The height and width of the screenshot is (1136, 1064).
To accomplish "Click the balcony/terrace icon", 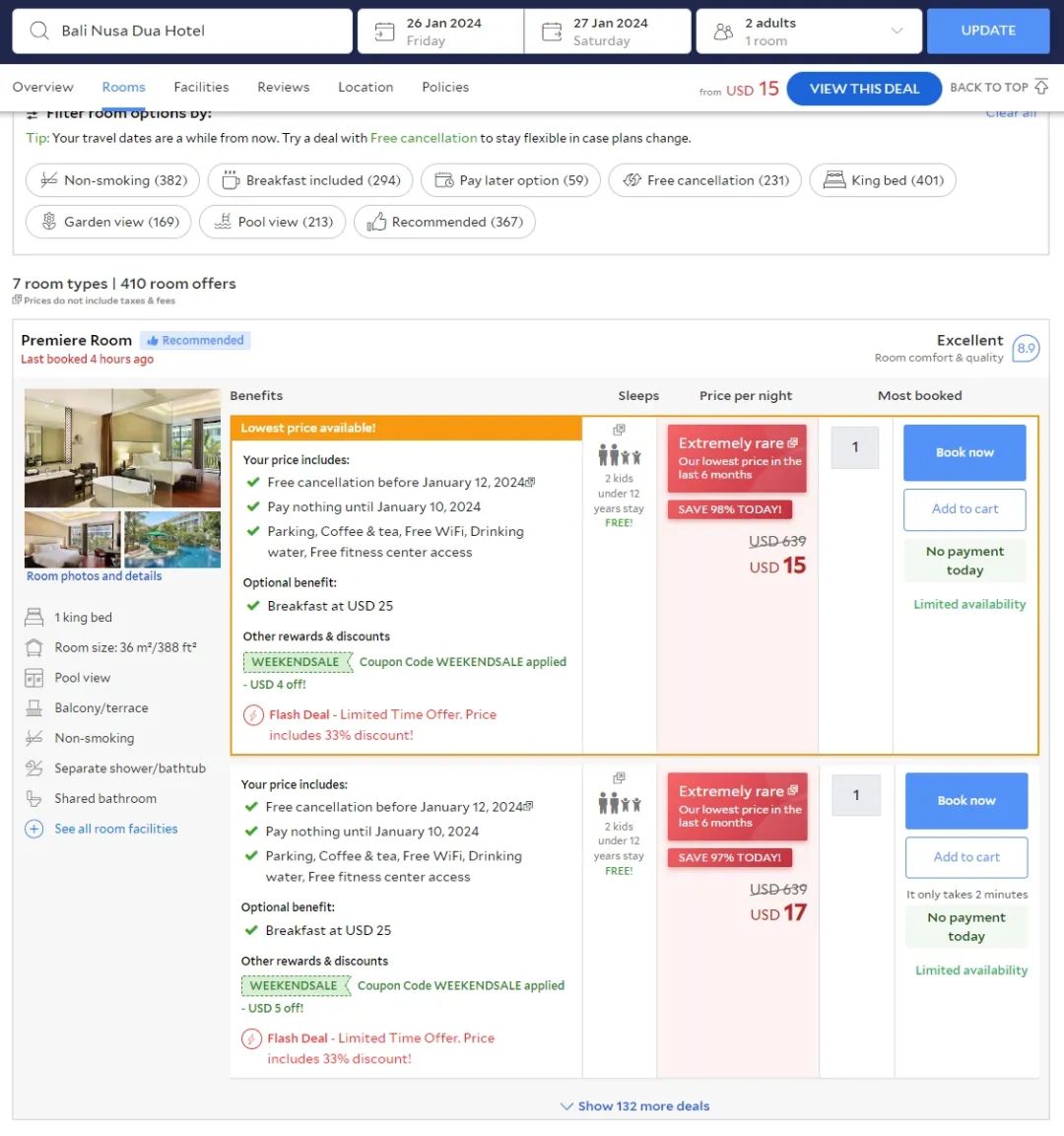I will click(x=34, y=707).
